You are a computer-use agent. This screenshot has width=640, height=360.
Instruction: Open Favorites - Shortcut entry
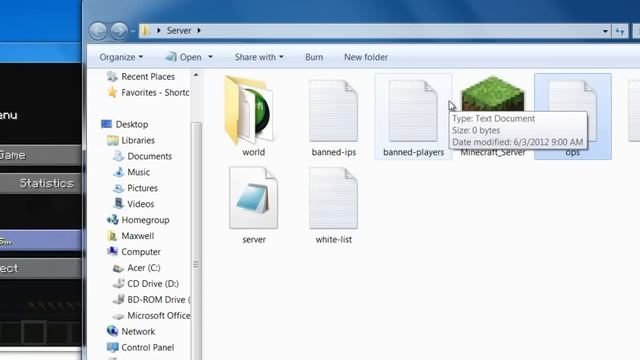(x=148, y=93)
